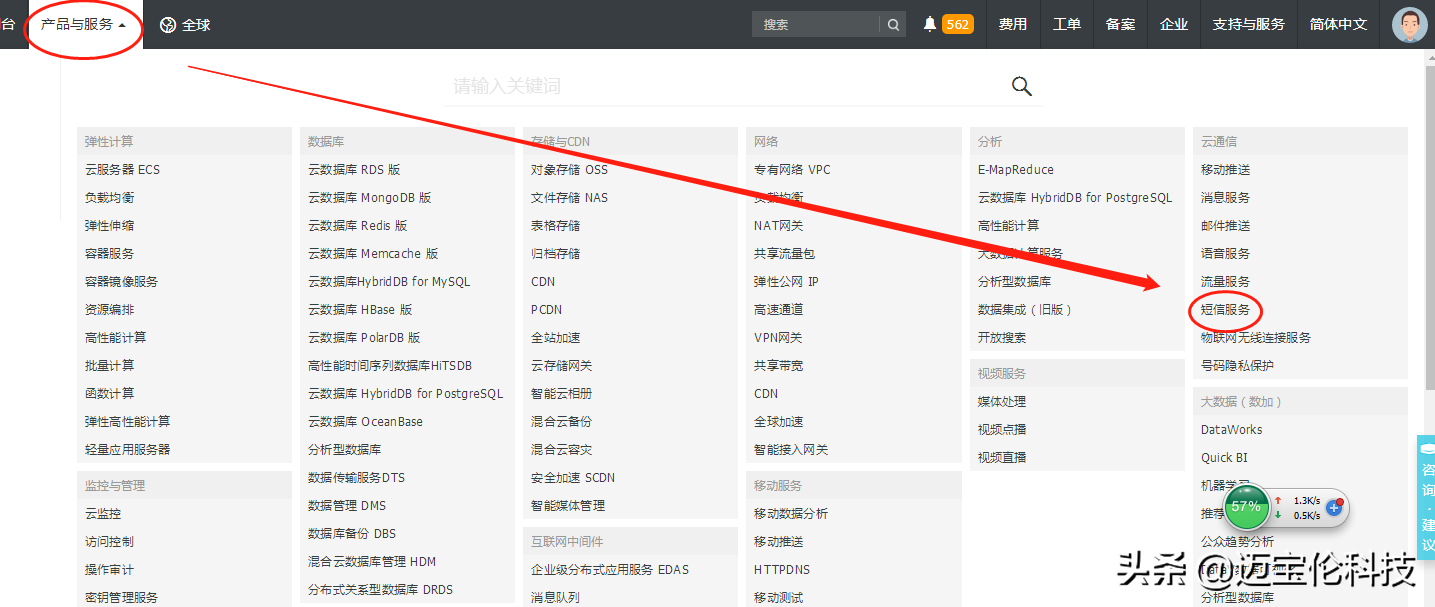Viewport: 1435px width, 607px height.
Task: Open 云数据库 RDS 版
Action: 354,170
